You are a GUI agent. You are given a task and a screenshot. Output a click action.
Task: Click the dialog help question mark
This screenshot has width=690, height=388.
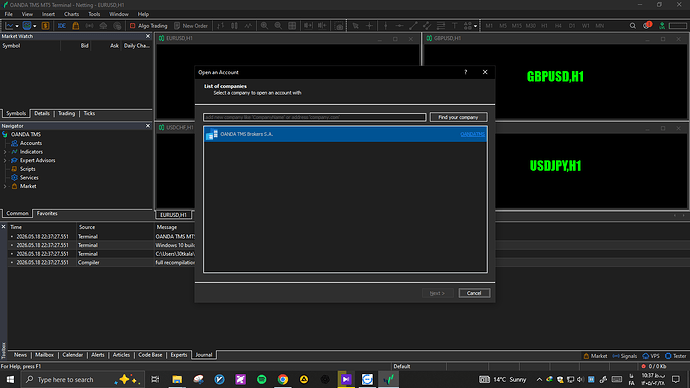(x=466, y=72)
